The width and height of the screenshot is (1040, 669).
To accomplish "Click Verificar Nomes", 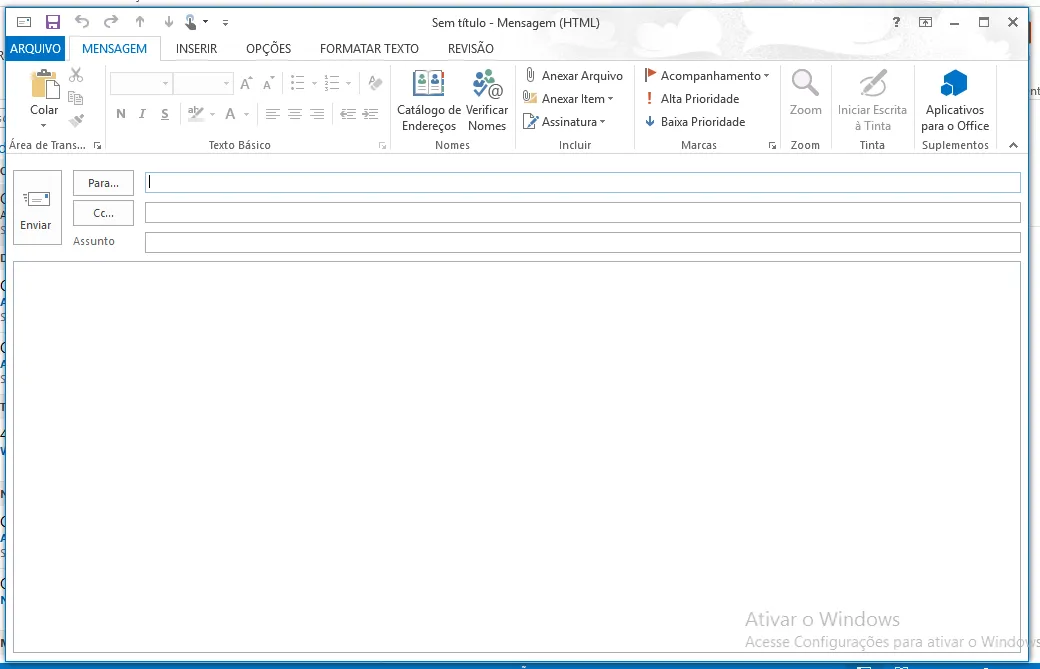I will click(487, 100).
